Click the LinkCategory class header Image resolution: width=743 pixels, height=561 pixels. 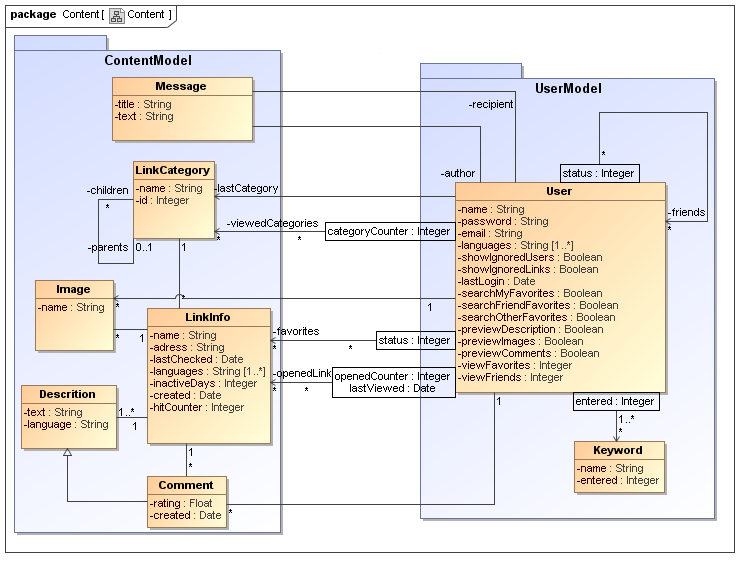pos(173,170)
